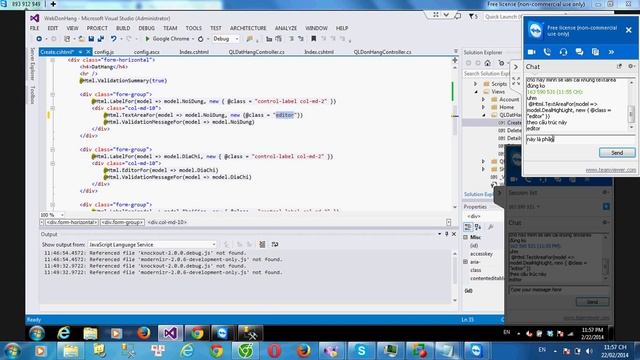Click the browser refresh icon in toolbar
Image resolution: width=640 pixels, height=360 pixels.
200,39
